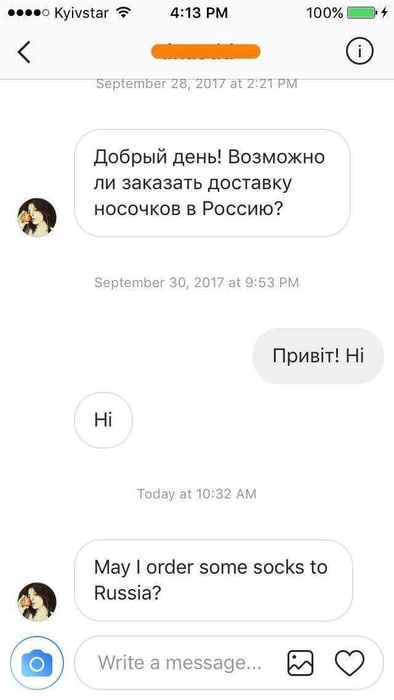
Task: Tap the 'Today at 10:32 AM' timestamp
Action: 196,494
